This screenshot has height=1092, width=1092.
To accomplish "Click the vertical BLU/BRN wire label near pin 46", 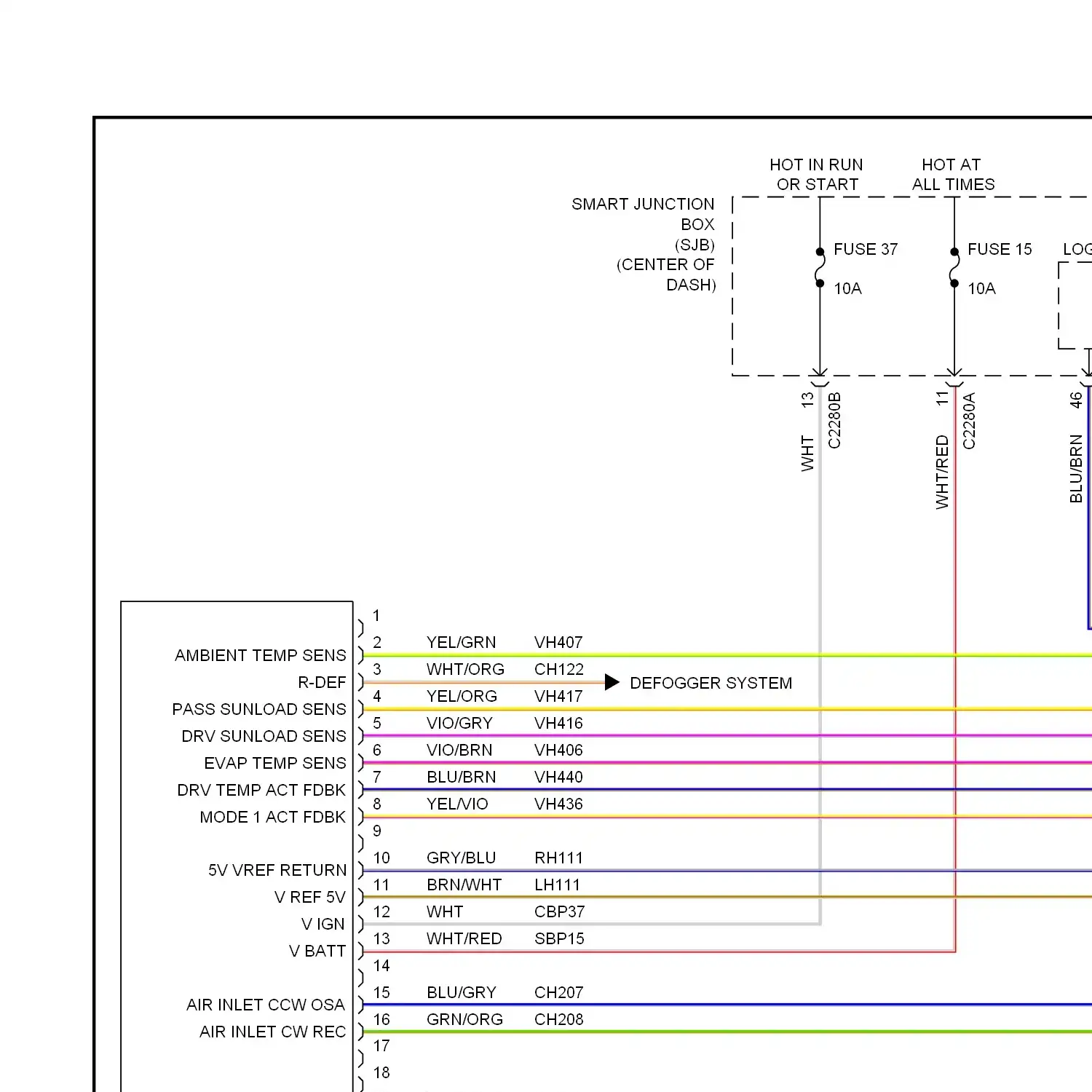I will [1076, 469].
